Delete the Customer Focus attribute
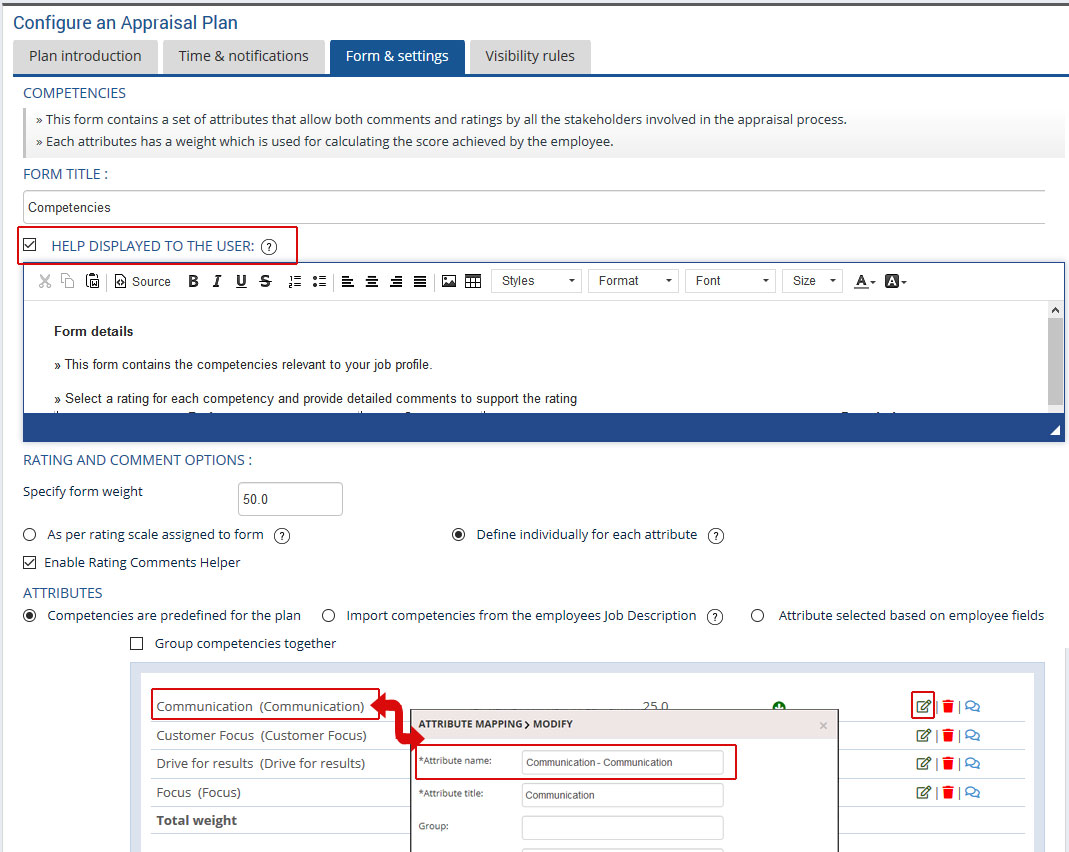Viewport: 1069px width, 852px height. click(x=948, y=735)
